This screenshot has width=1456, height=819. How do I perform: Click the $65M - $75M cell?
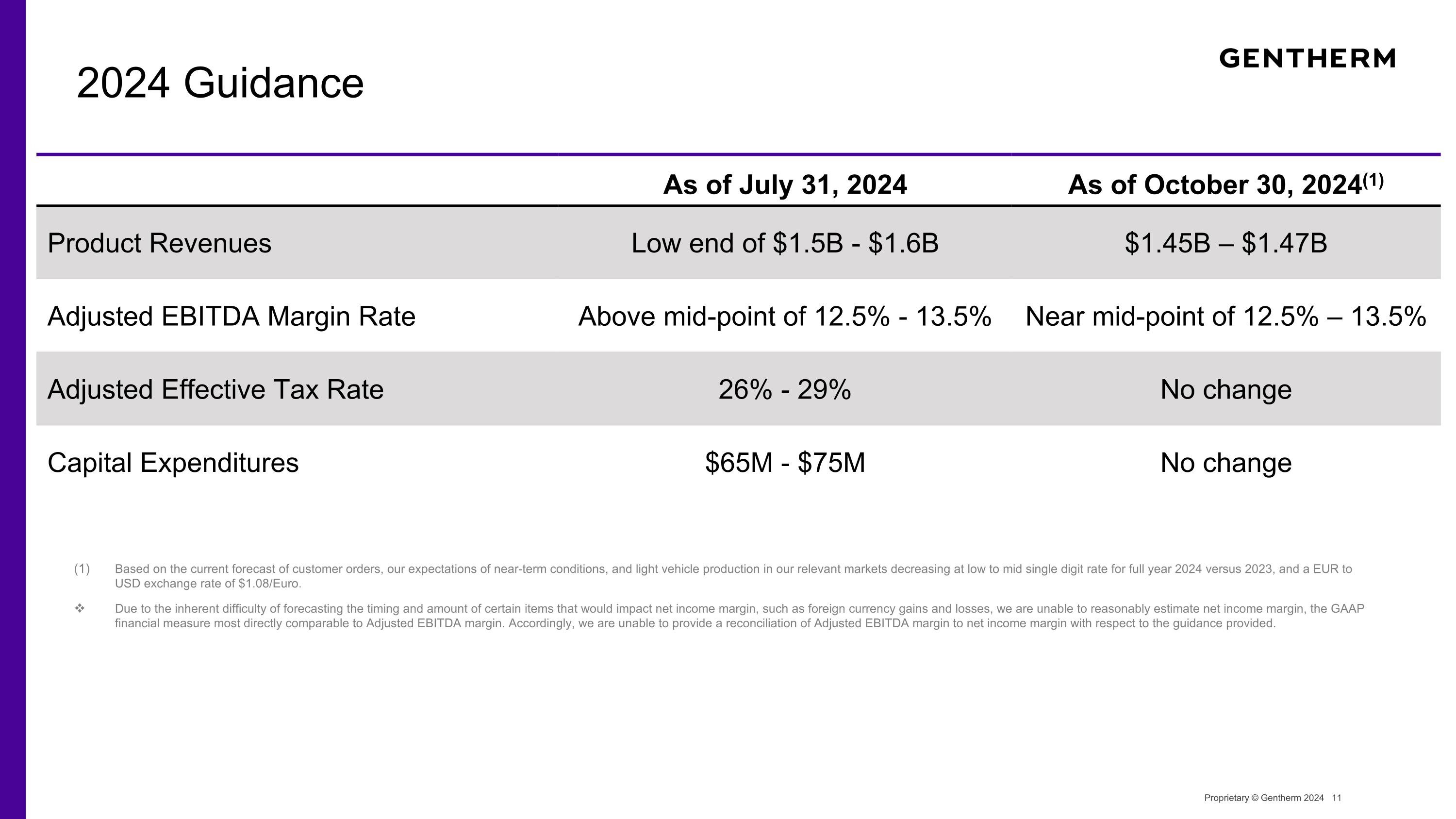click(x=784, y=463)
